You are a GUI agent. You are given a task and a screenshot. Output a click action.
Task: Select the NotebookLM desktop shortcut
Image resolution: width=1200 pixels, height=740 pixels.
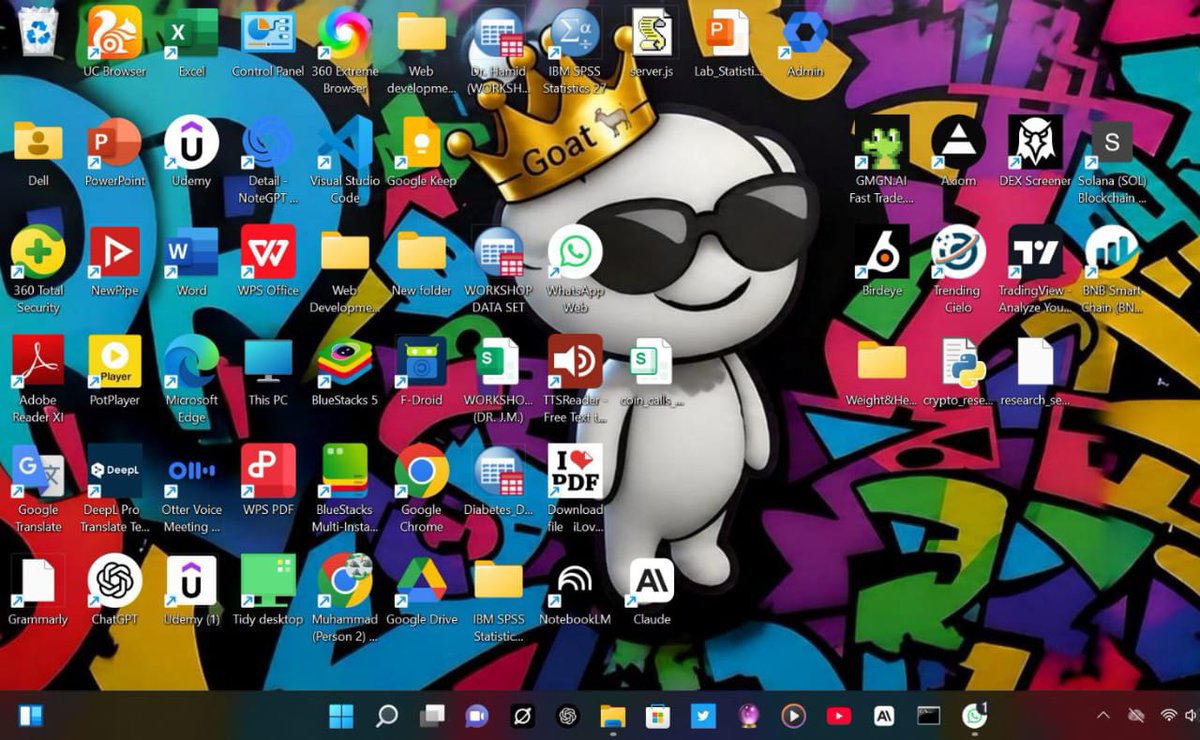coord(575,580)
